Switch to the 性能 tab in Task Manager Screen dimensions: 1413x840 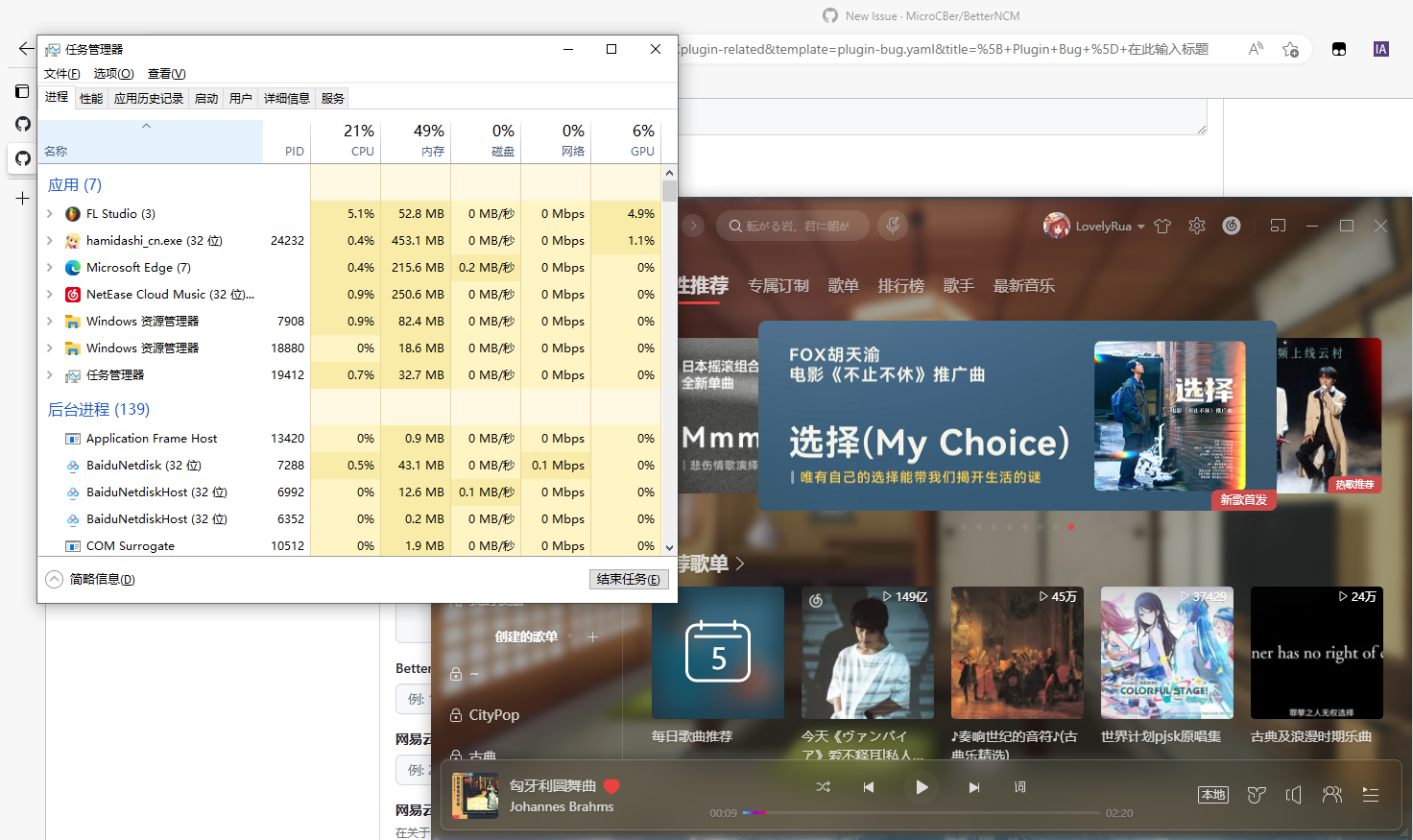(91, 97)
